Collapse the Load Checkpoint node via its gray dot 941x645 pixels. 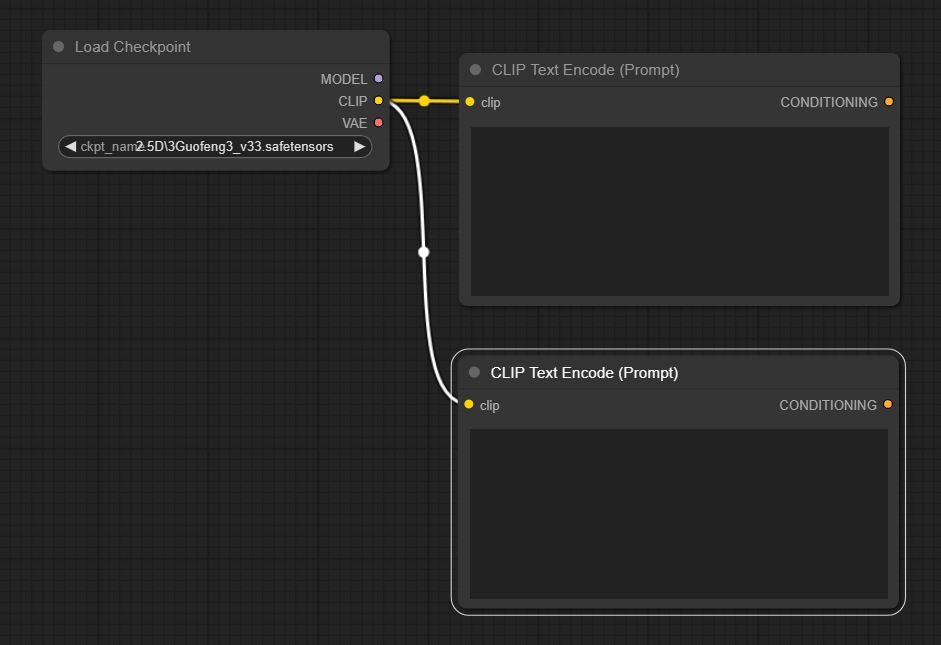point(58,47)
